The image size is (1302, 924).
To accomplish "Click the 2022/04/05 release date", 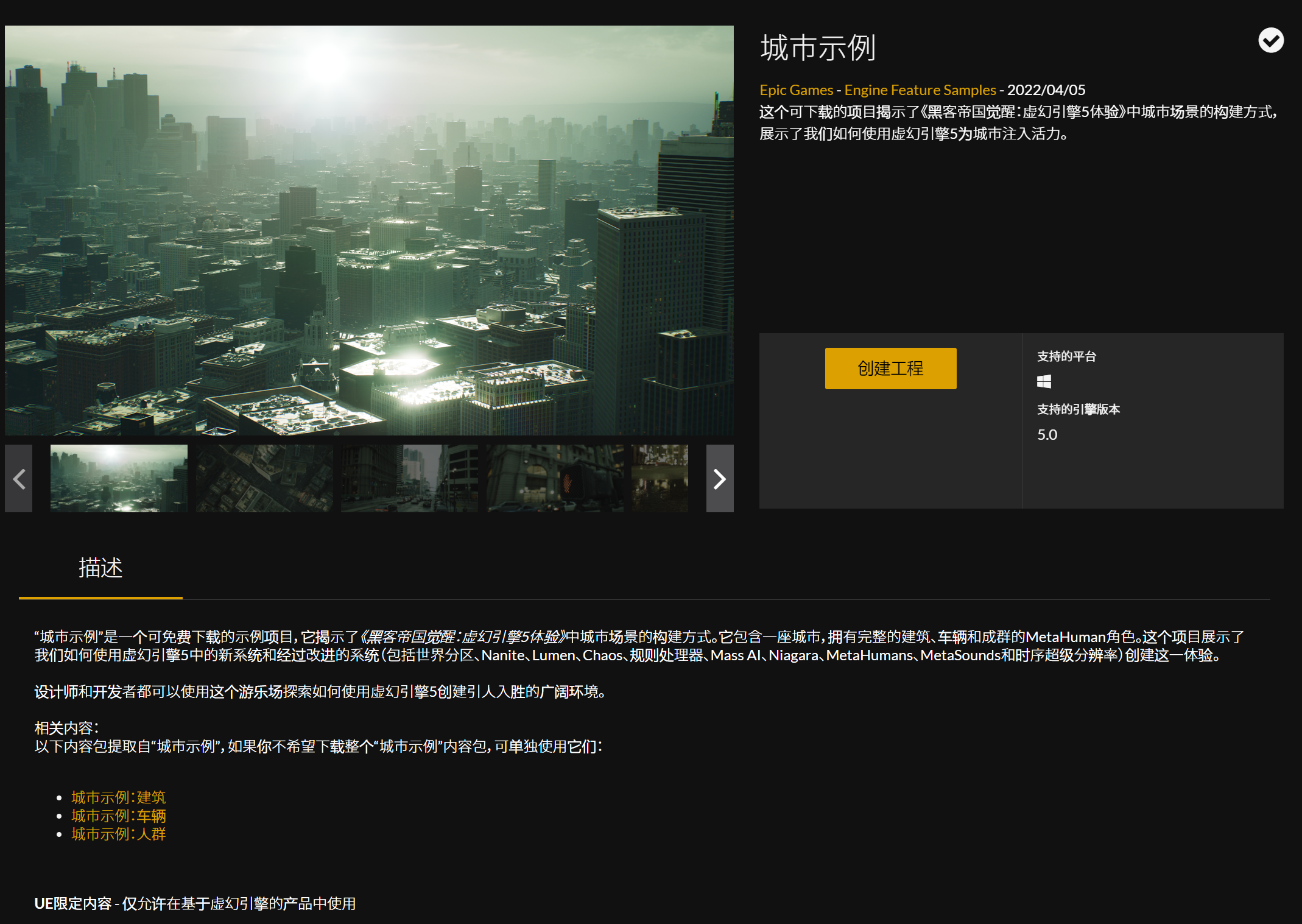I will (1046, 90).
